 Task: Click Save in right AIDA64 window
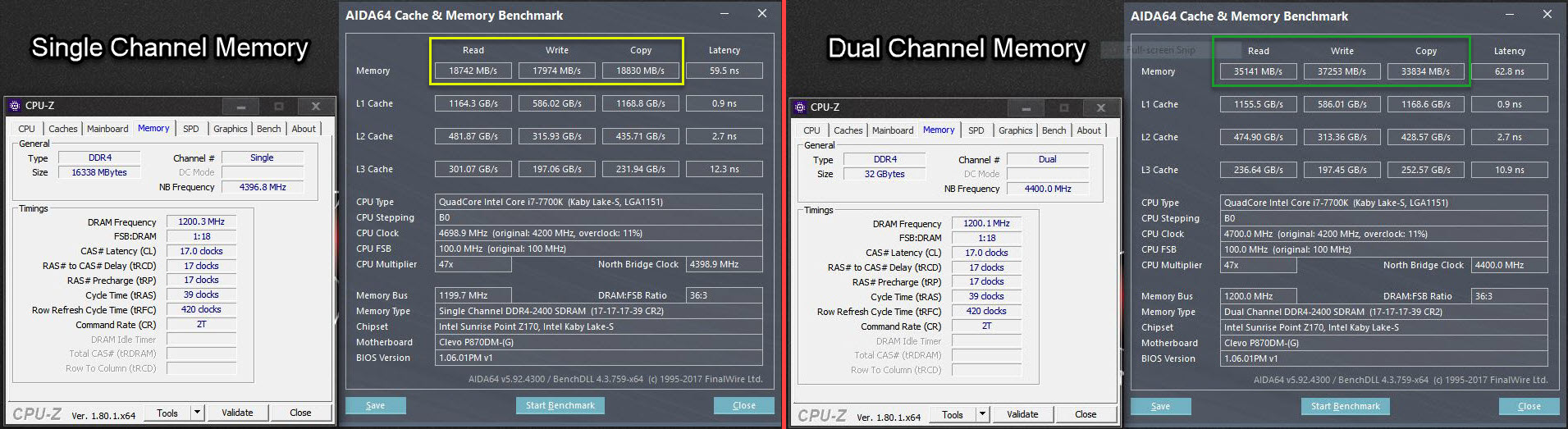(x=1161, y=406)
